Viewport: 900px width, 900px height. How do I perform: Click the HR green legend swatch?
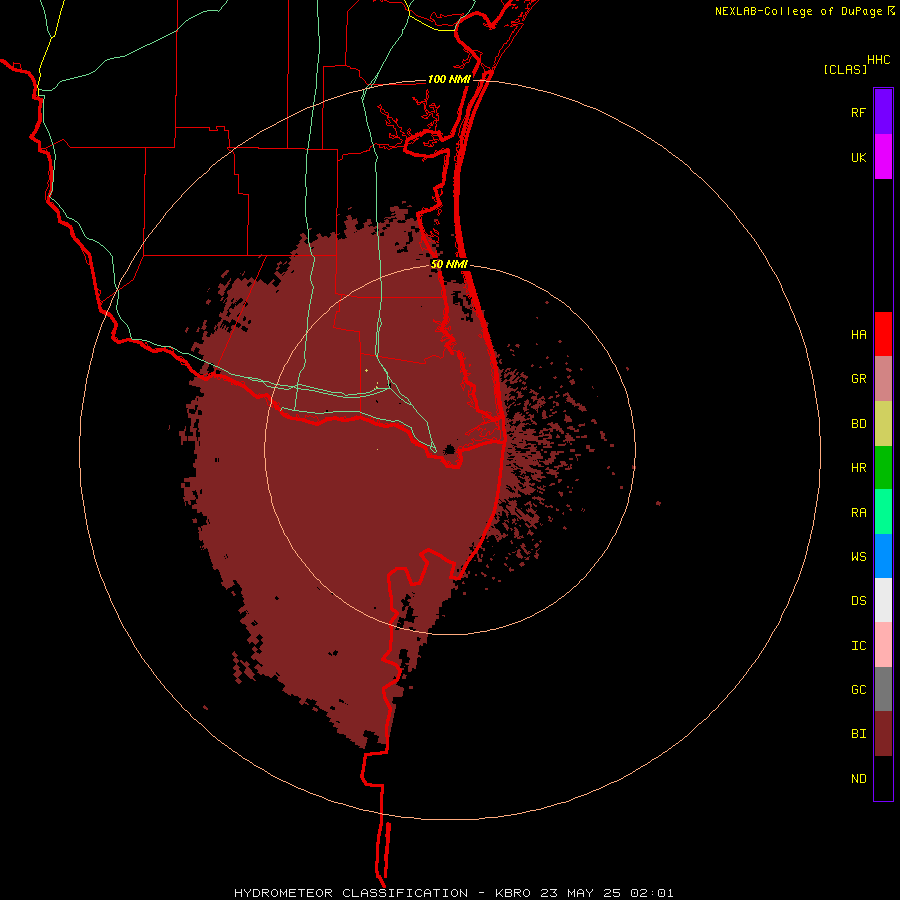coord(883,467)
